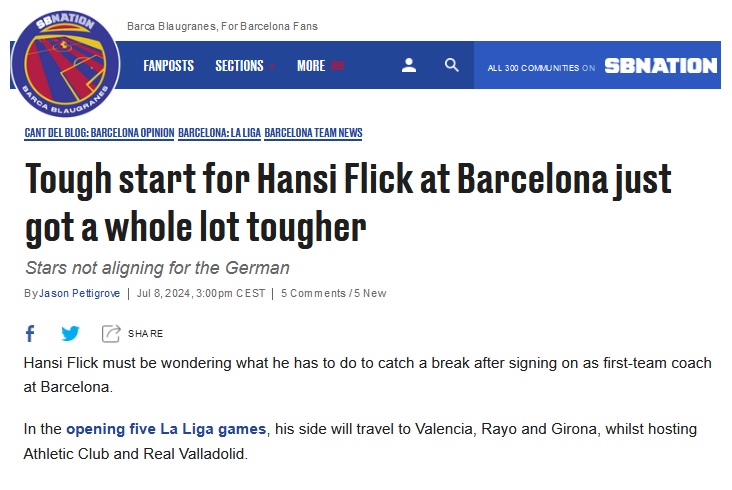Go to Barcelona: La Liga category
This screenshot has width=732, height=490.
pyautogui.click(x=219, y=133)
